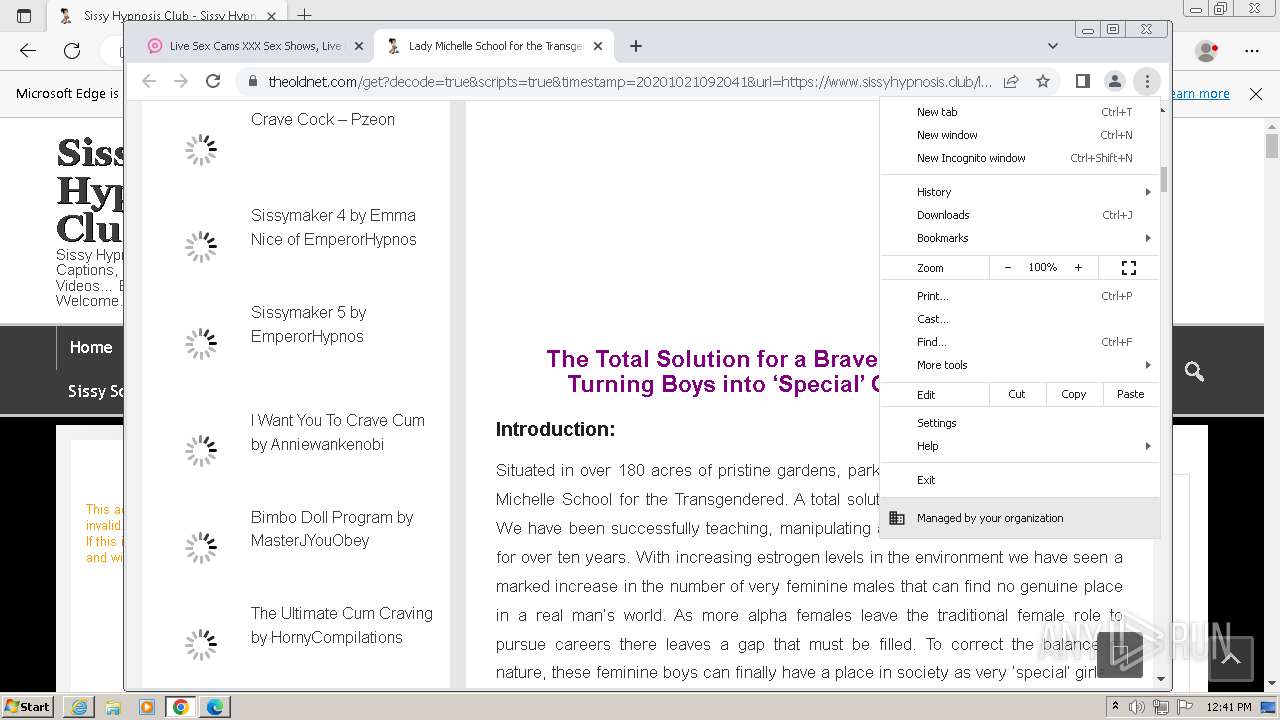1280x720 pixels.
Task: Open Bimbo Doll Program link
Action: point(332,529)
